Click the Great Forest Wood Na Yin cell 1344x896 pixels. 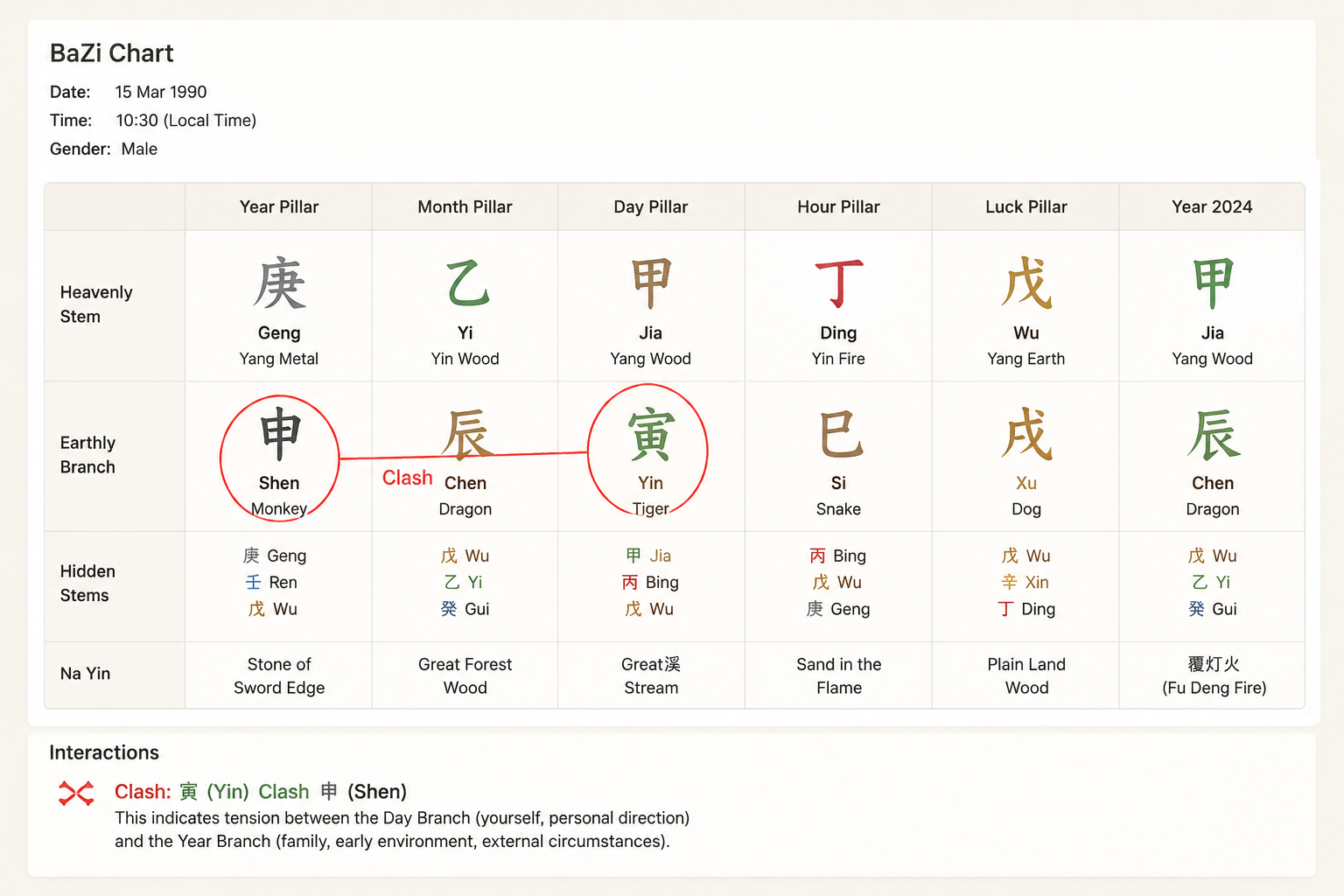[x=465, y=675]
